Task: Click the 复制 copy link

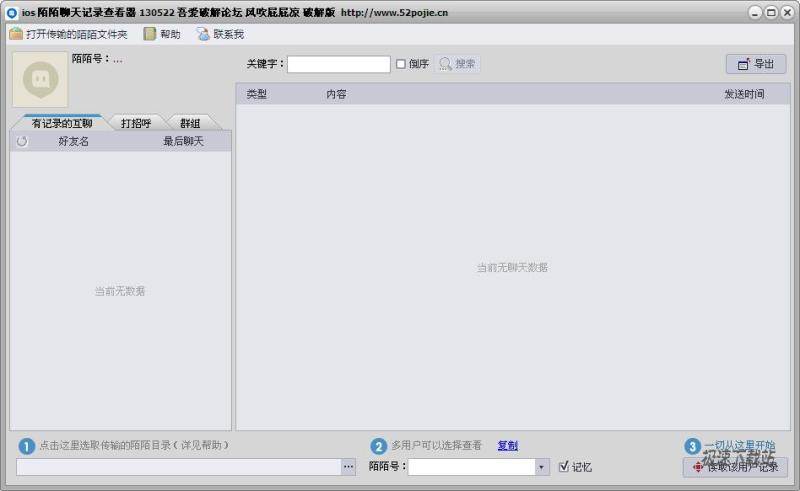Action: click(508, 446)
